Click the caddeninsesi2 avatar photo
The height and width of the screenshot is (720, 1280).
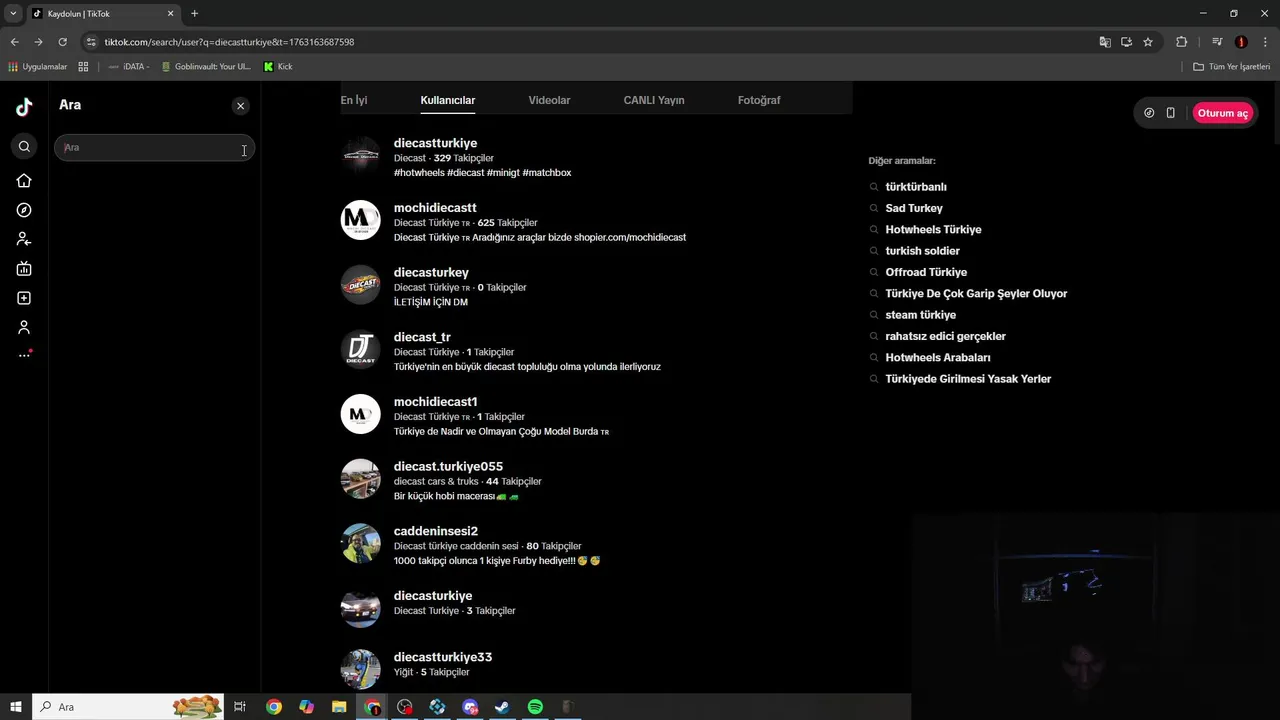[360, 544]
